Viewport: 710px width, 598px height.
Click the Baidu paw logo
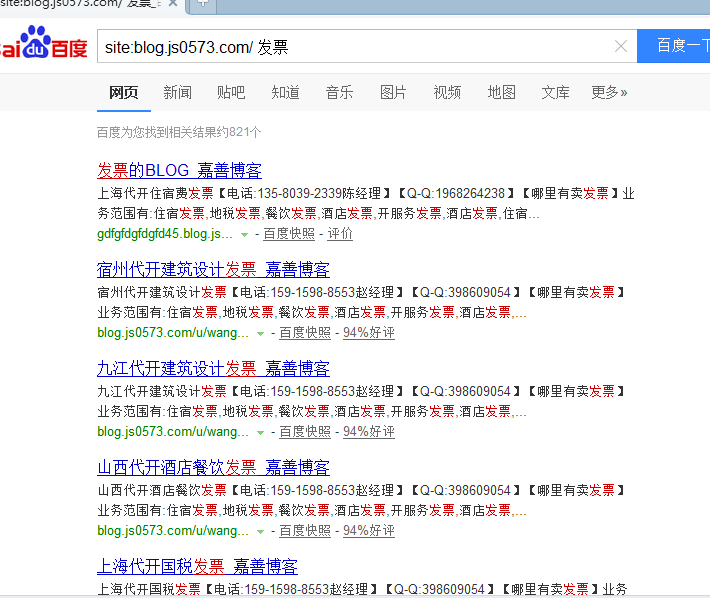(x=43, y=43)
